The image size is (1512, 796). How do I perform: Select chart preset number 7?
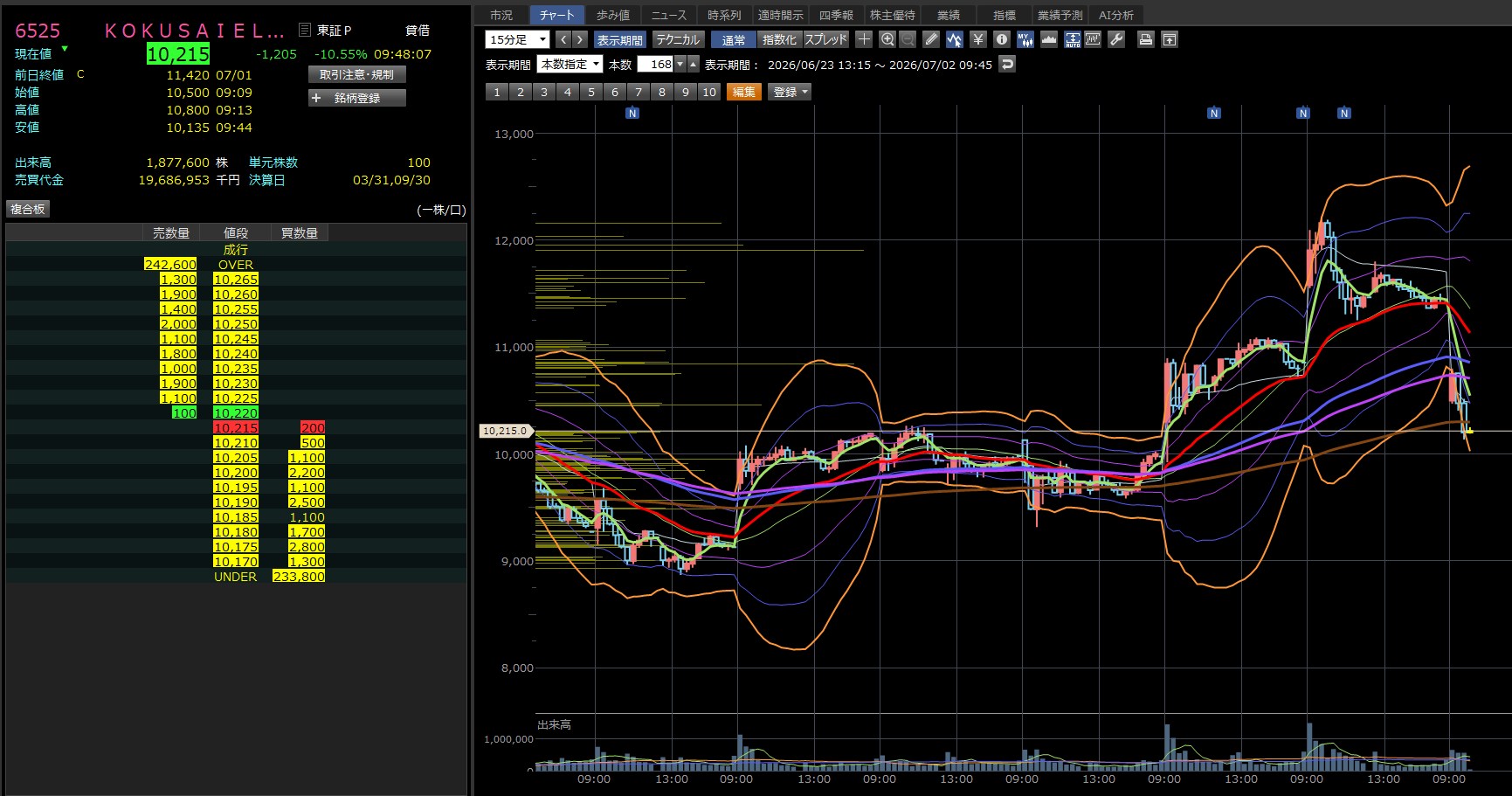(639, 92)
